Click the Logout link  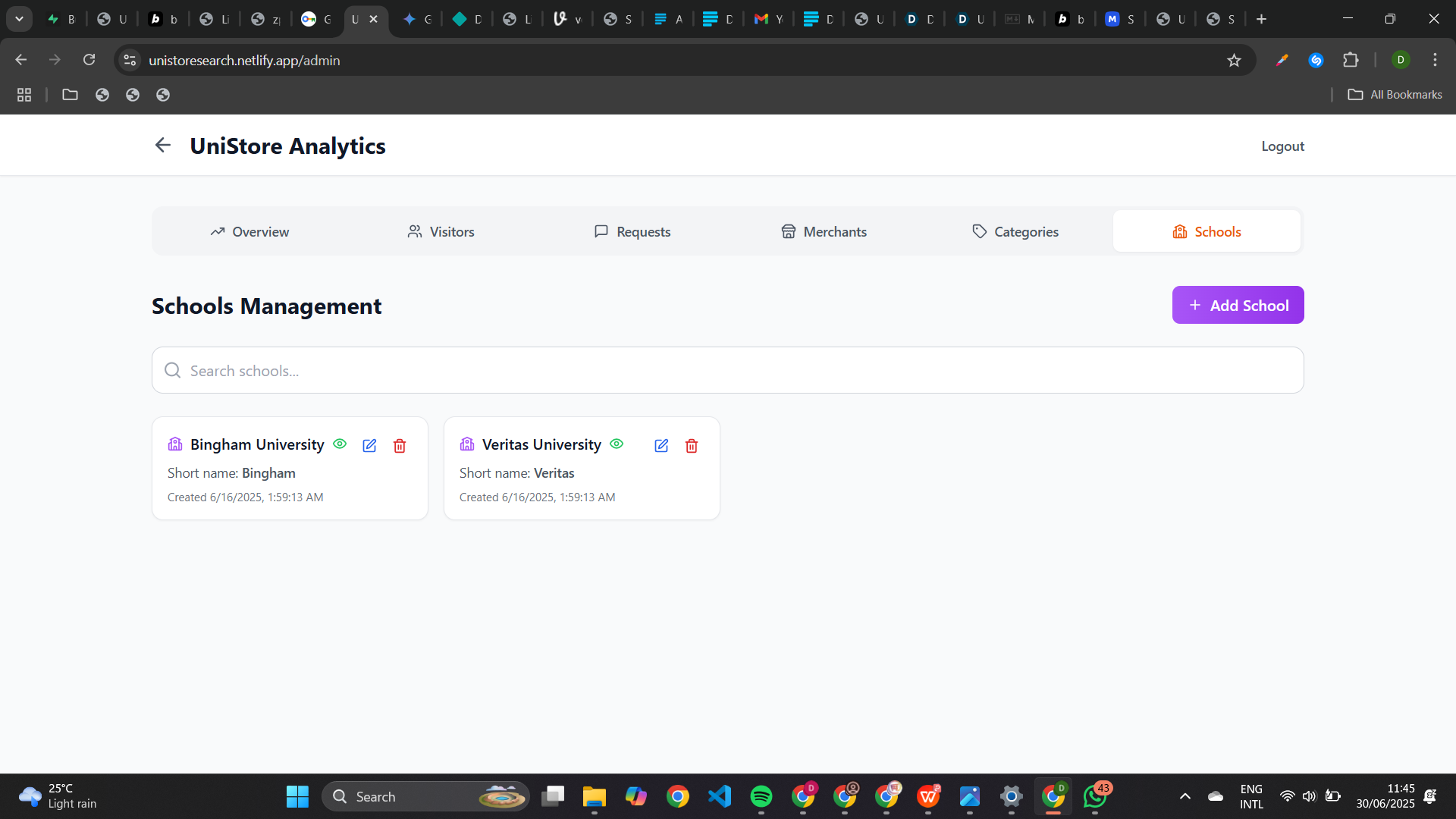click(x=1282, y=146)
